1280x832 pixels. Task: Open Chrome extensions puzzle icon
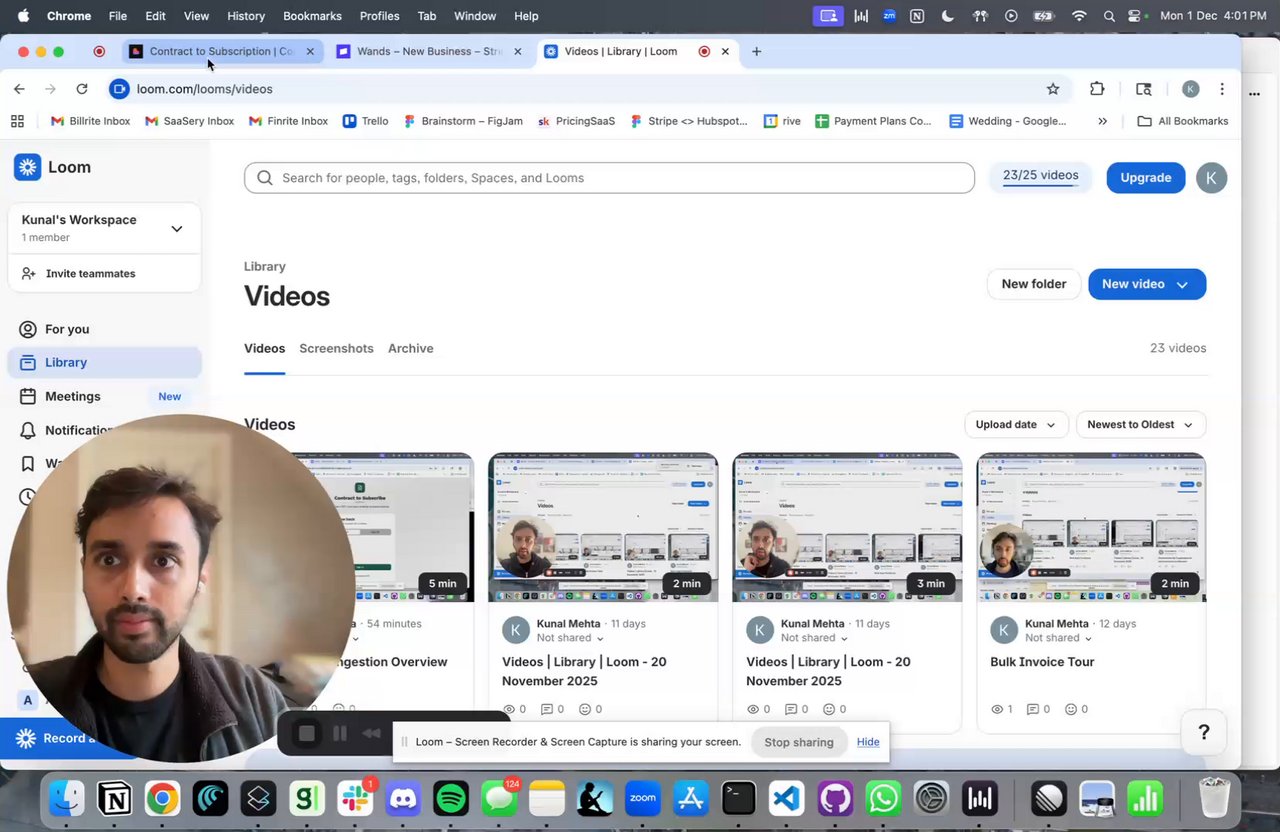(1097, 89)
